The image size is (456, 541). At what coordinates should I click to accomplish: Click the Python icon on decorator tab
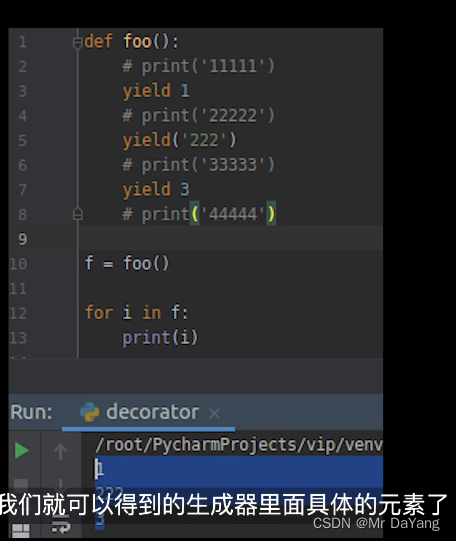89,412
